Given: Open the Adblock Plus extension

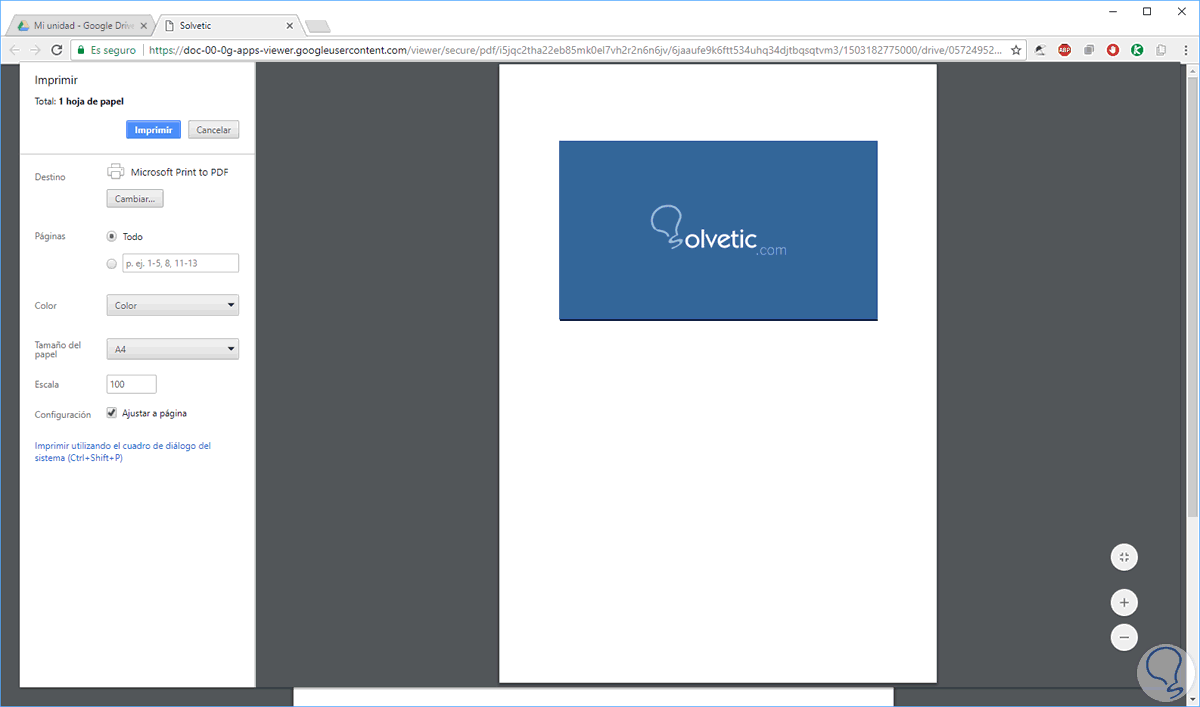Looking at the screenshot, I should (1065, 49).
